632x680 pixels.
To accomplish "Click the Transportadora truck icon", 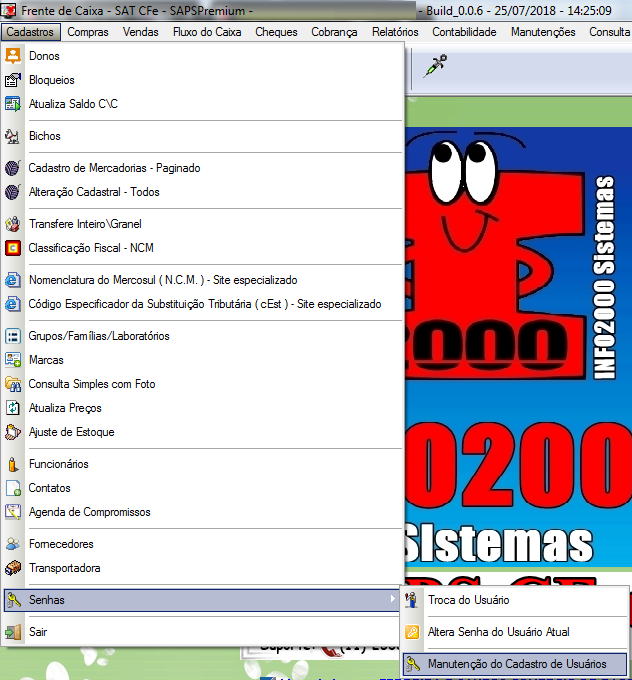I will pos(13,568).
